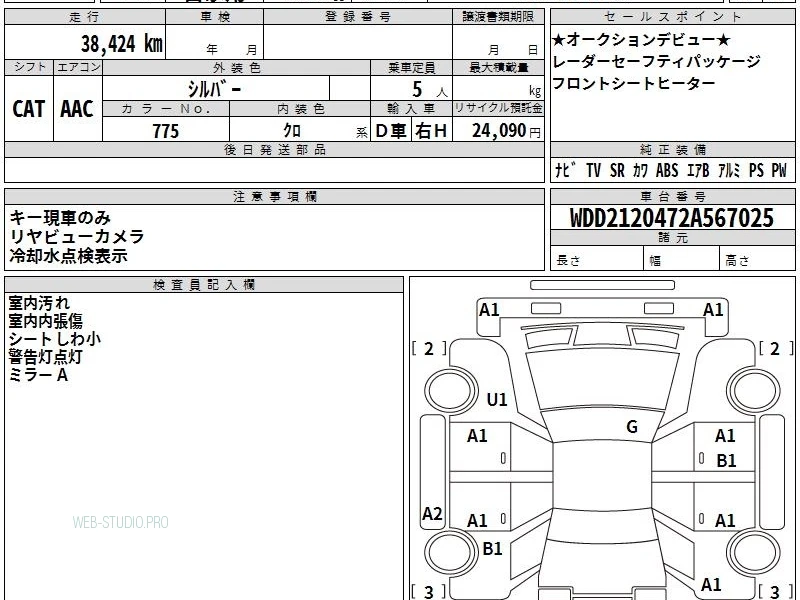Select the PW equipment label
Screen dimensions: 800x600
779,170
